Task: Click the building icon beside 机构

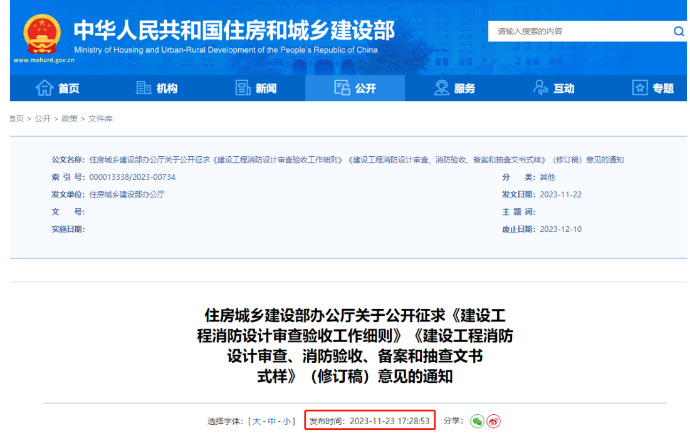Action: [x=141, y=88]
